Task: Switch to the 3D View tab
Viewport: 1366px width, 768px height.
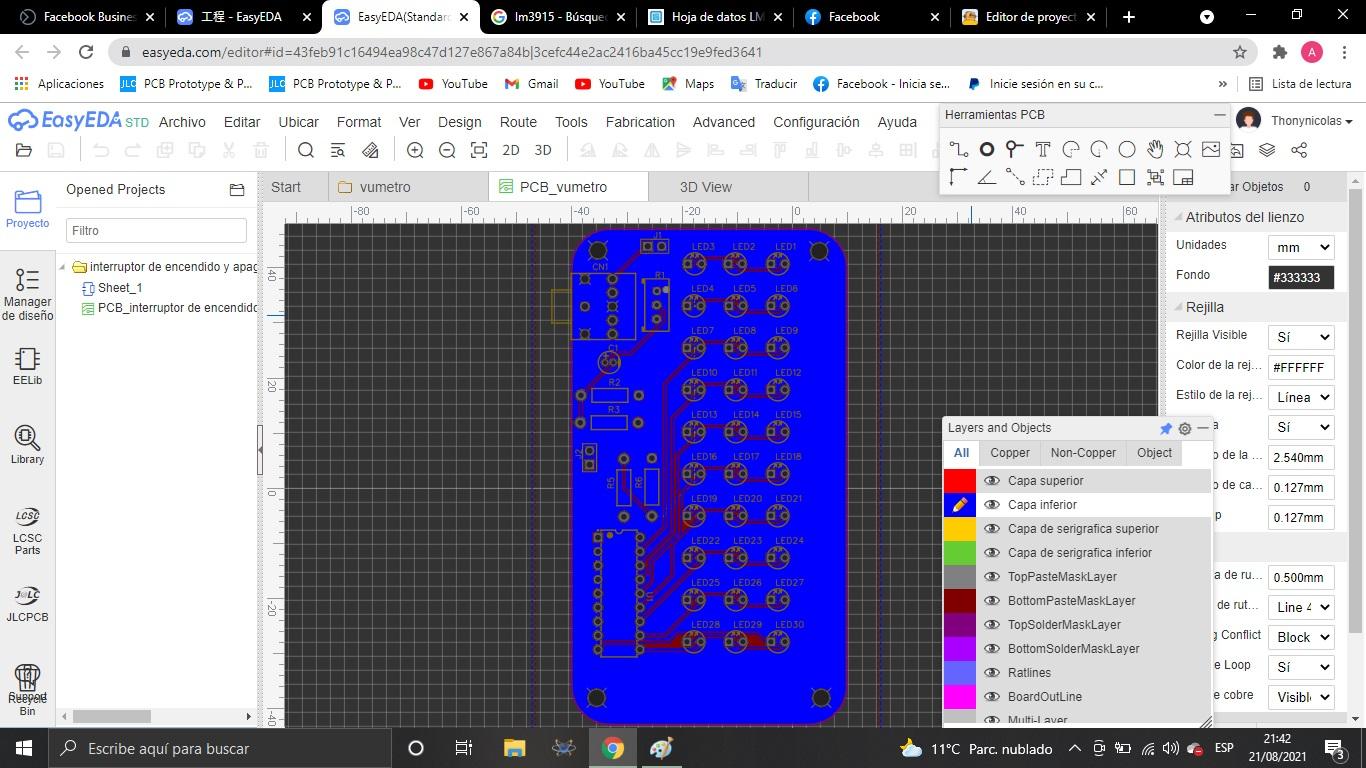Action: point(706,187)
